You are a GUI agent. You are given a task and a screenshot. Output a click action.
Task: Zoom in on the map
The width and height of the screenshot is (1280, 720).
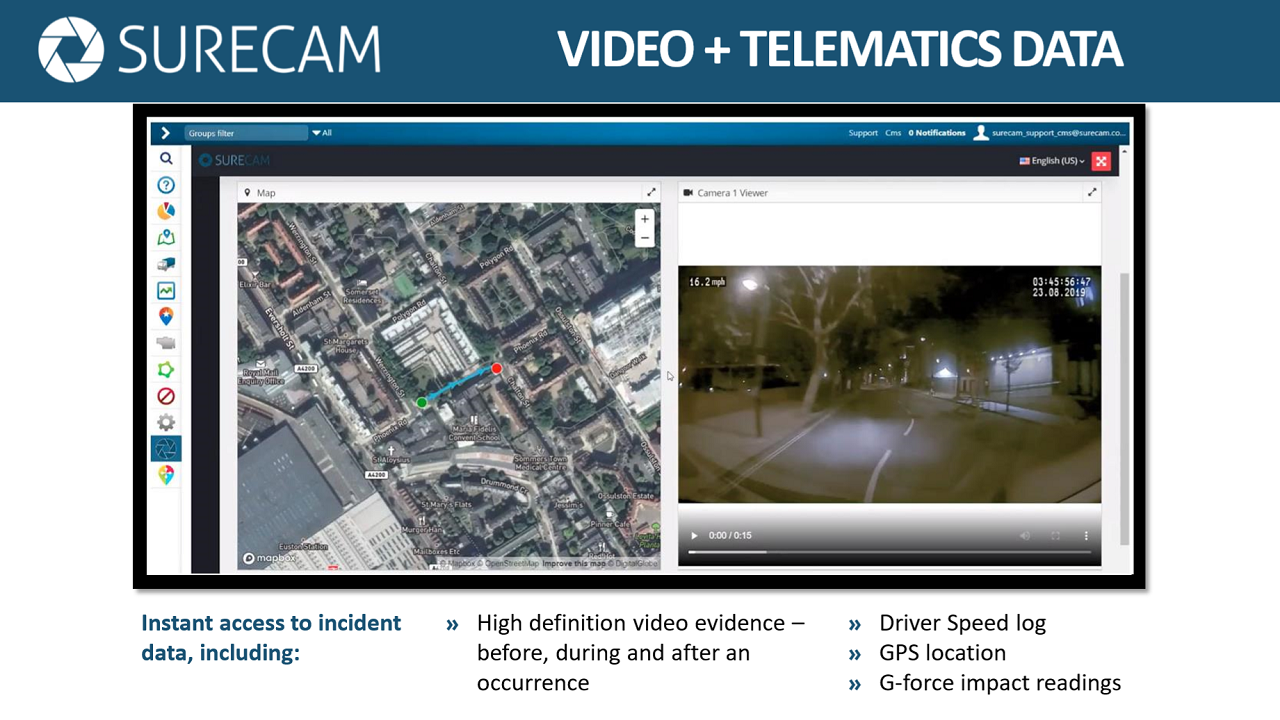click(x=644, y=219)
